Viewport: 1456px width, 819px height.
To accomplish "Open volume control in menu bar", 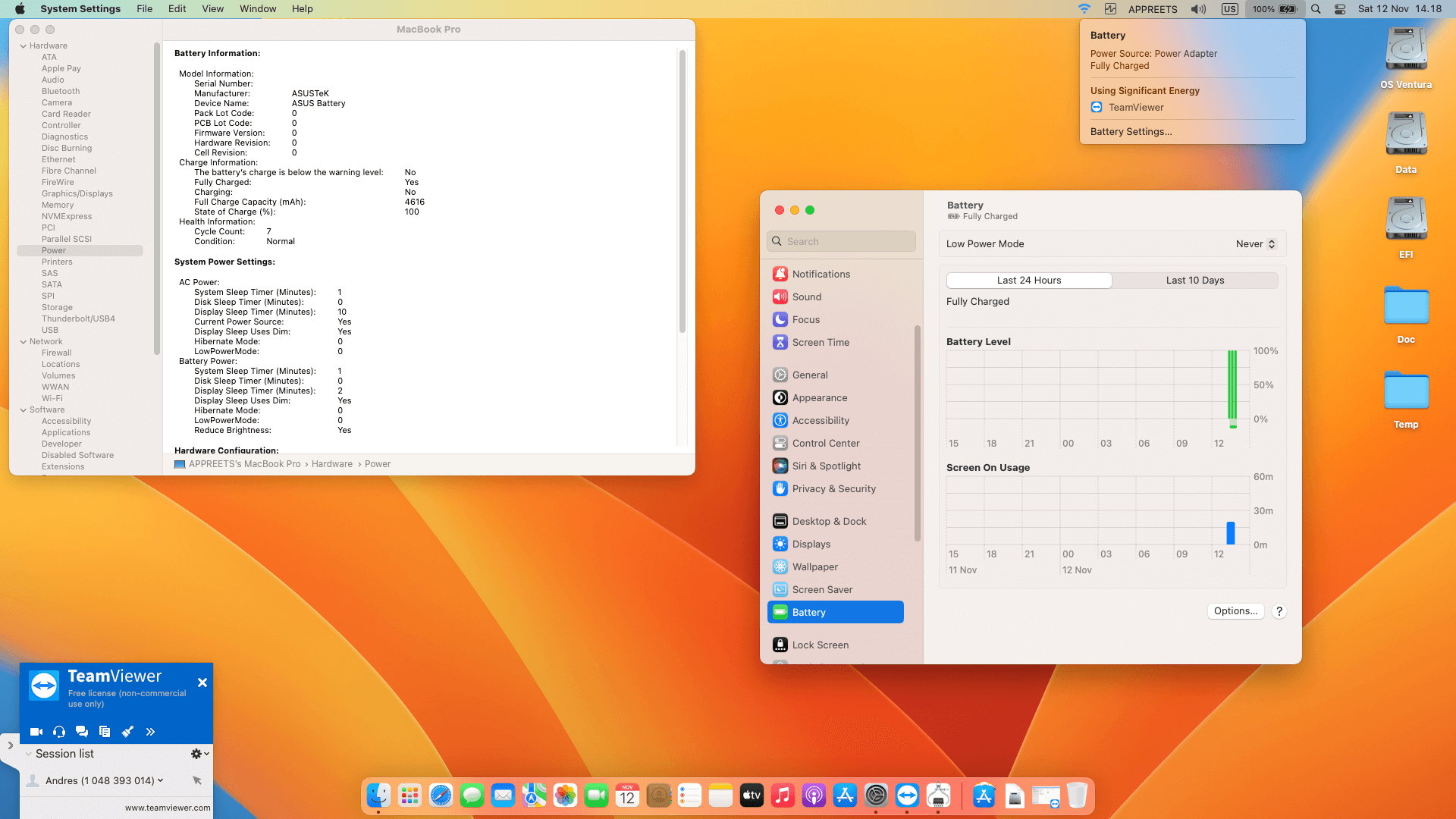I will (1198, 9).
